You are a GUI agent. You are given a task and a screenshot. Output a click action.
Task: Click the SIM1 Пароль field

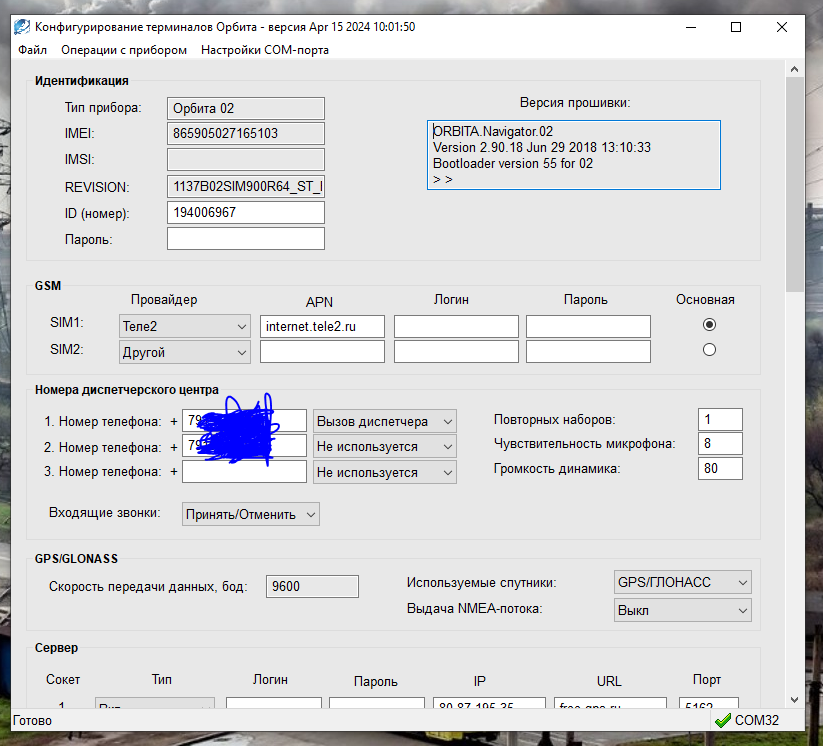tap(588, 326)
